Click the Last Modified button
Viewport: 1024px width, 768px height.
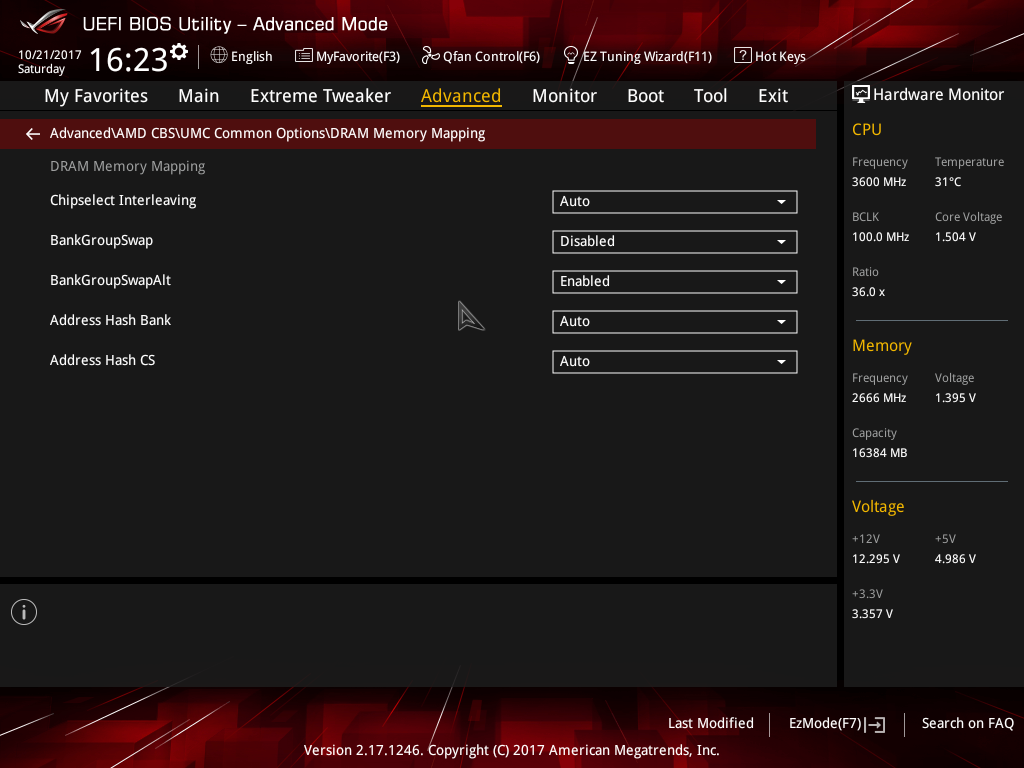click(x=711, y=724)
